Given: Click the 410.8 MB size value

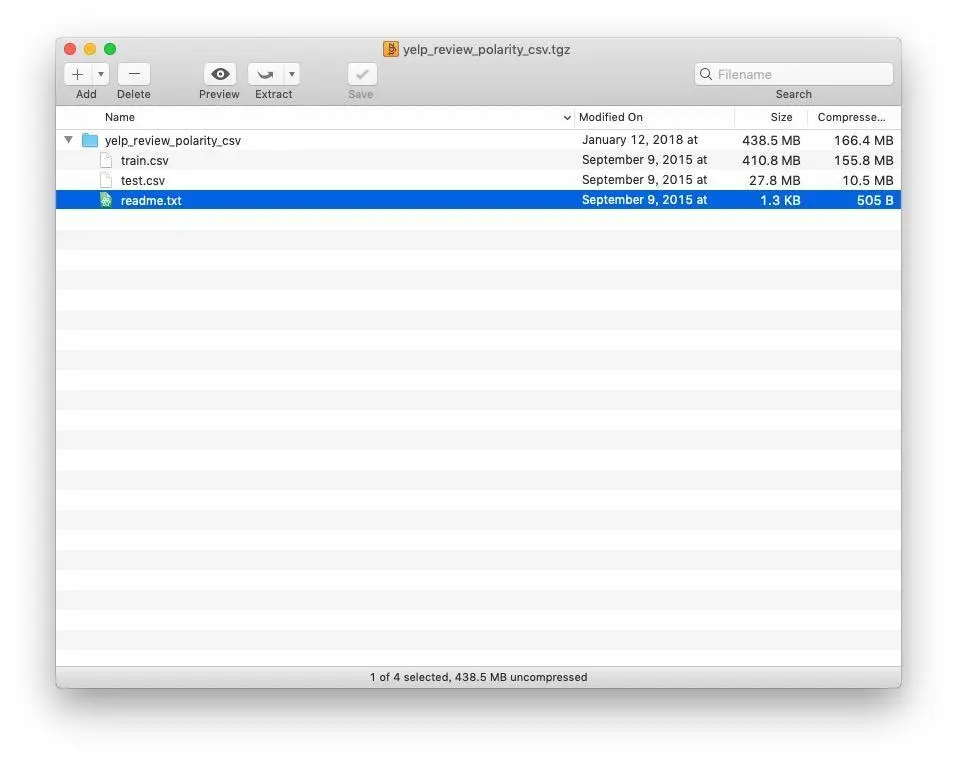Looking at the screenshot, I should coord(771,160).
